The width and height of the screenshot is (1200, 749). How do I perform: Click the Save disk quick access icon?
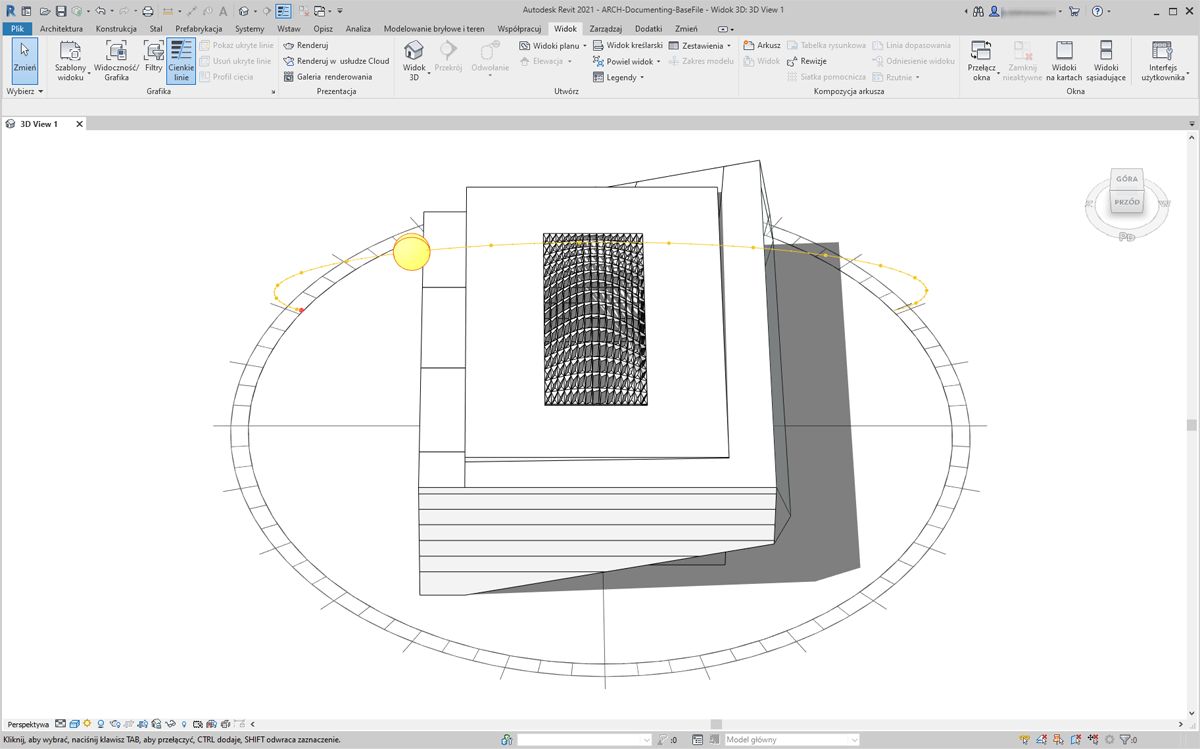61,10
